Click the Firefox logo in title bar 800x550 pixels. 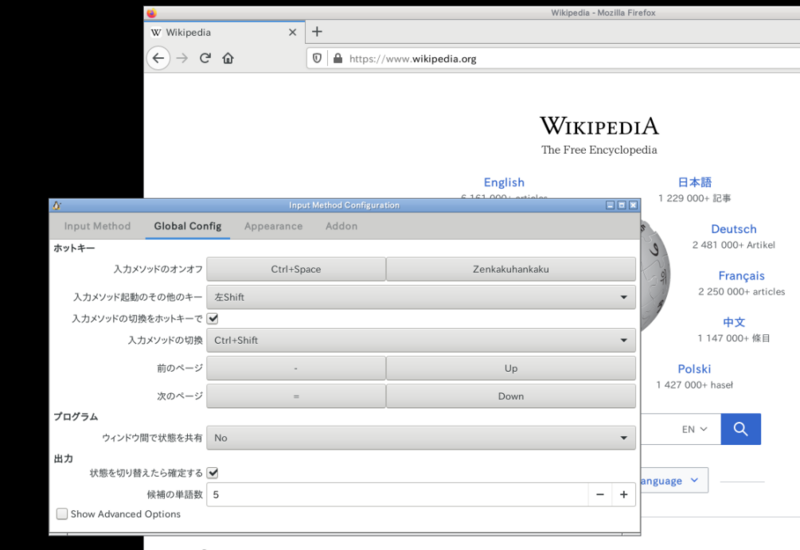[x=152, y=13]
